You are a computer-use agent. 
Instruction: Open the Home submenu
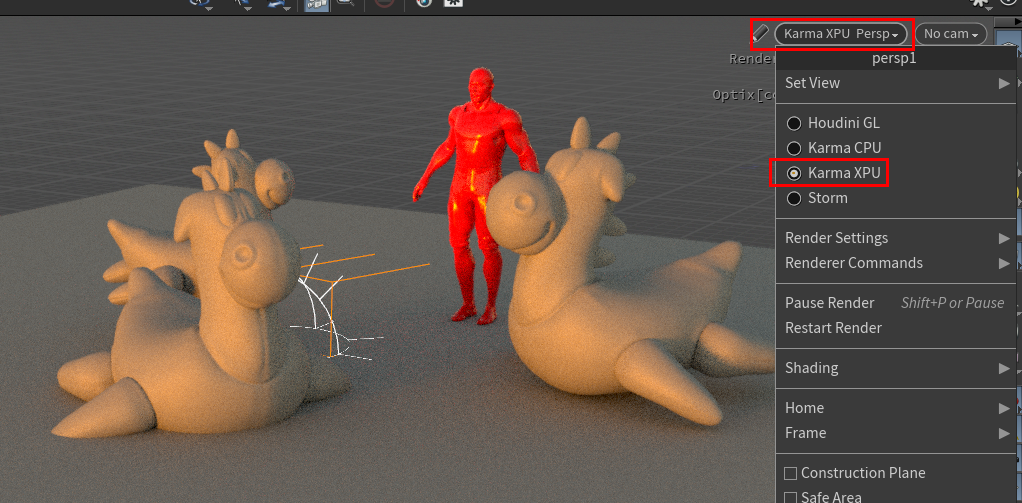pos(897,408)
